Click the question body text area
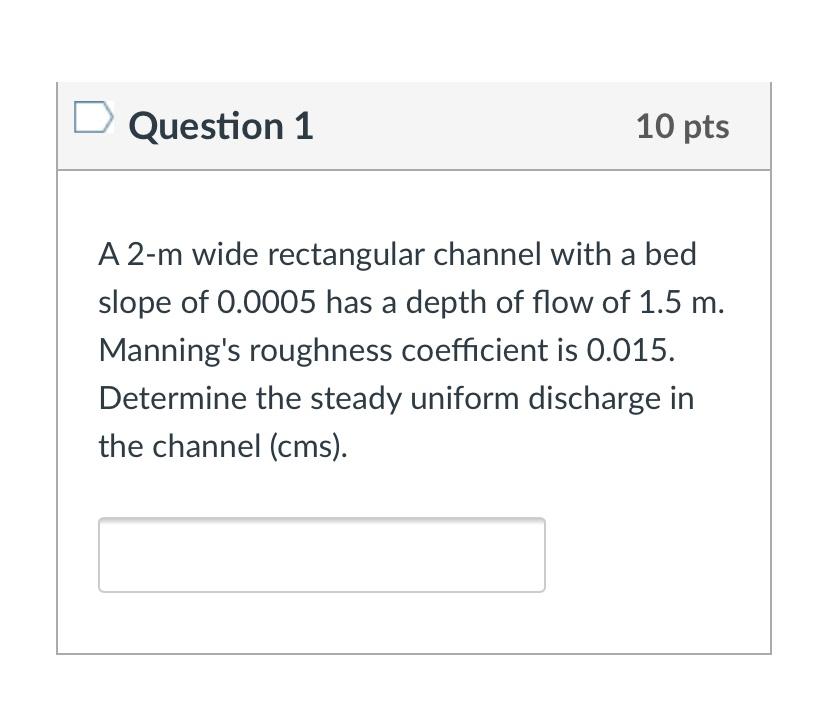Screen dimensions: 828x720 pos(410,350)
